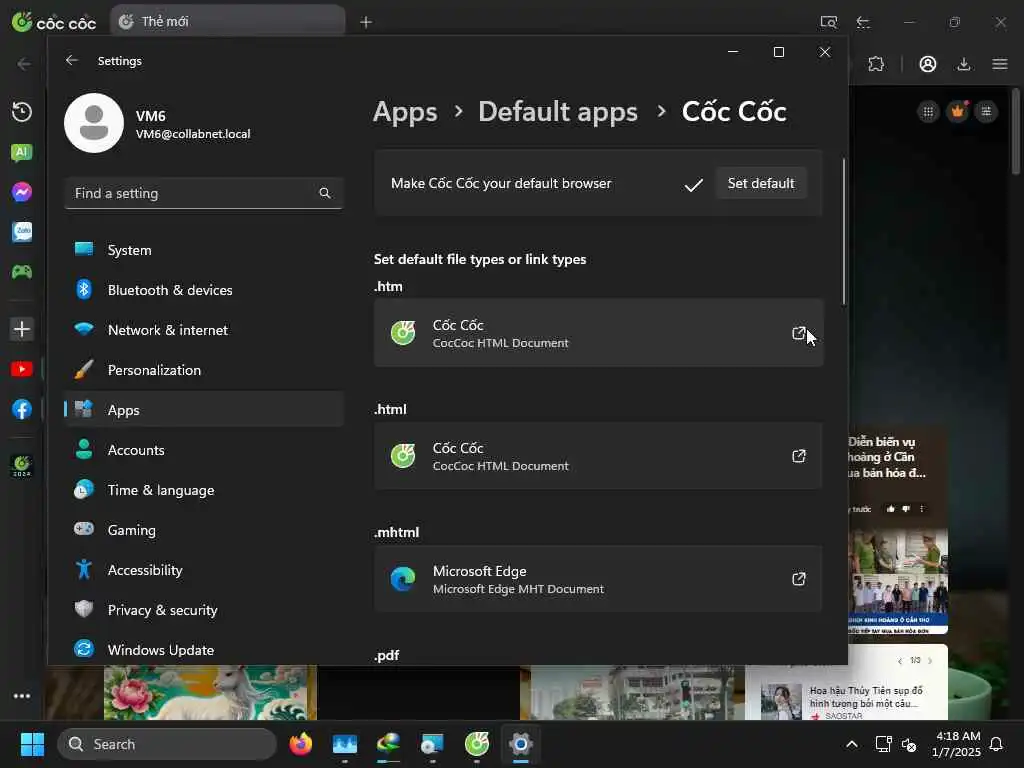Viewport: 1024px width, 768px height.
Task: Click the open-in-new icon on the .html row
Action: point(799,456)
